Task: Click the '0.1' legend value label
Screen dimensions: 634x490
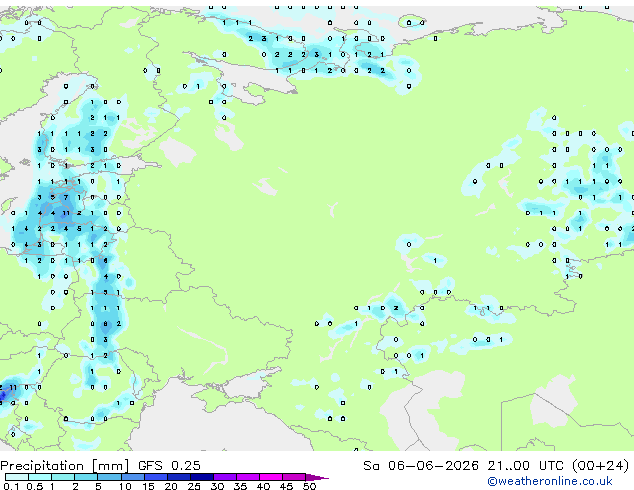Action: [x=11, y=486]
